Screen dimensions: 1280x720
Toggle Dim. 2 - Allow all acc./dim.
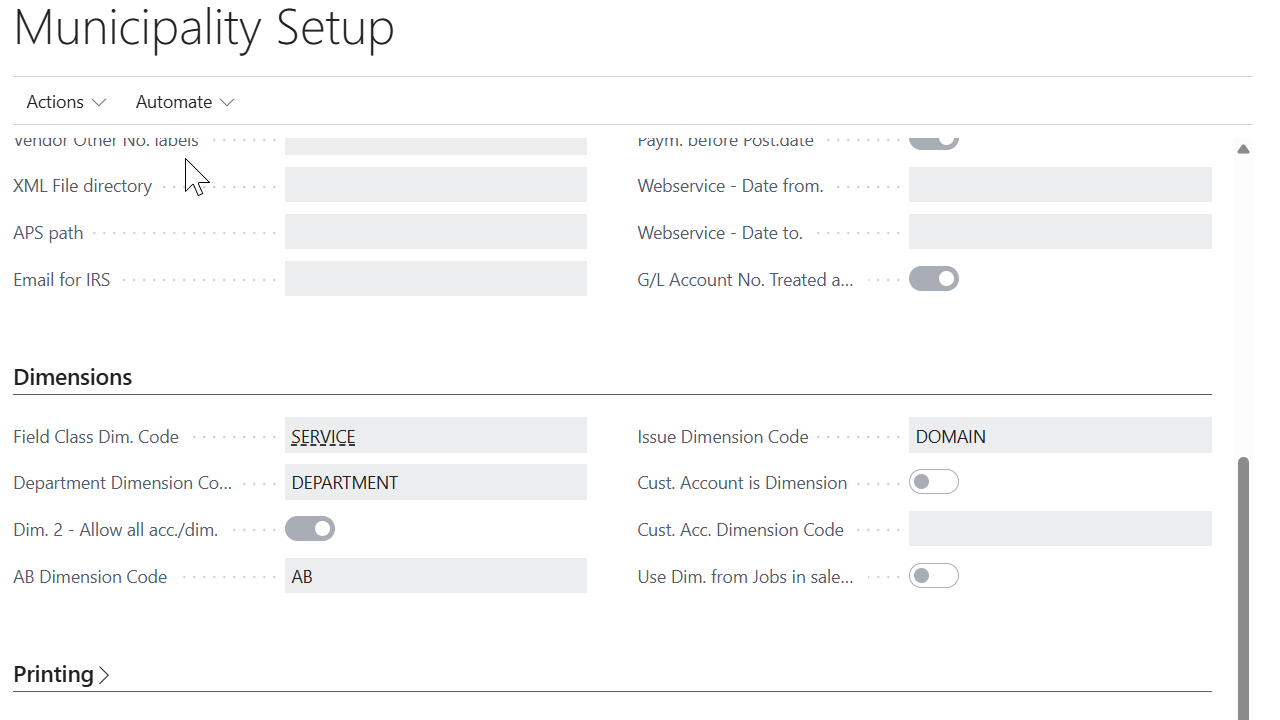click(310, 529)
